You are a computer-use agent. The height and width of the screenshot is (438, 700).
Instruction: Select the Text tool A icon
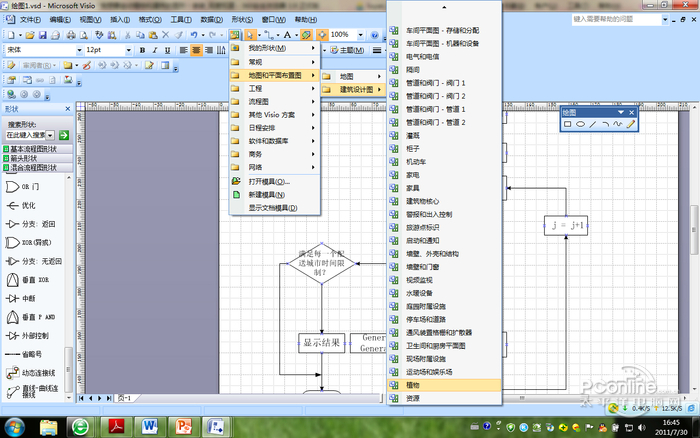pos(287,35)
